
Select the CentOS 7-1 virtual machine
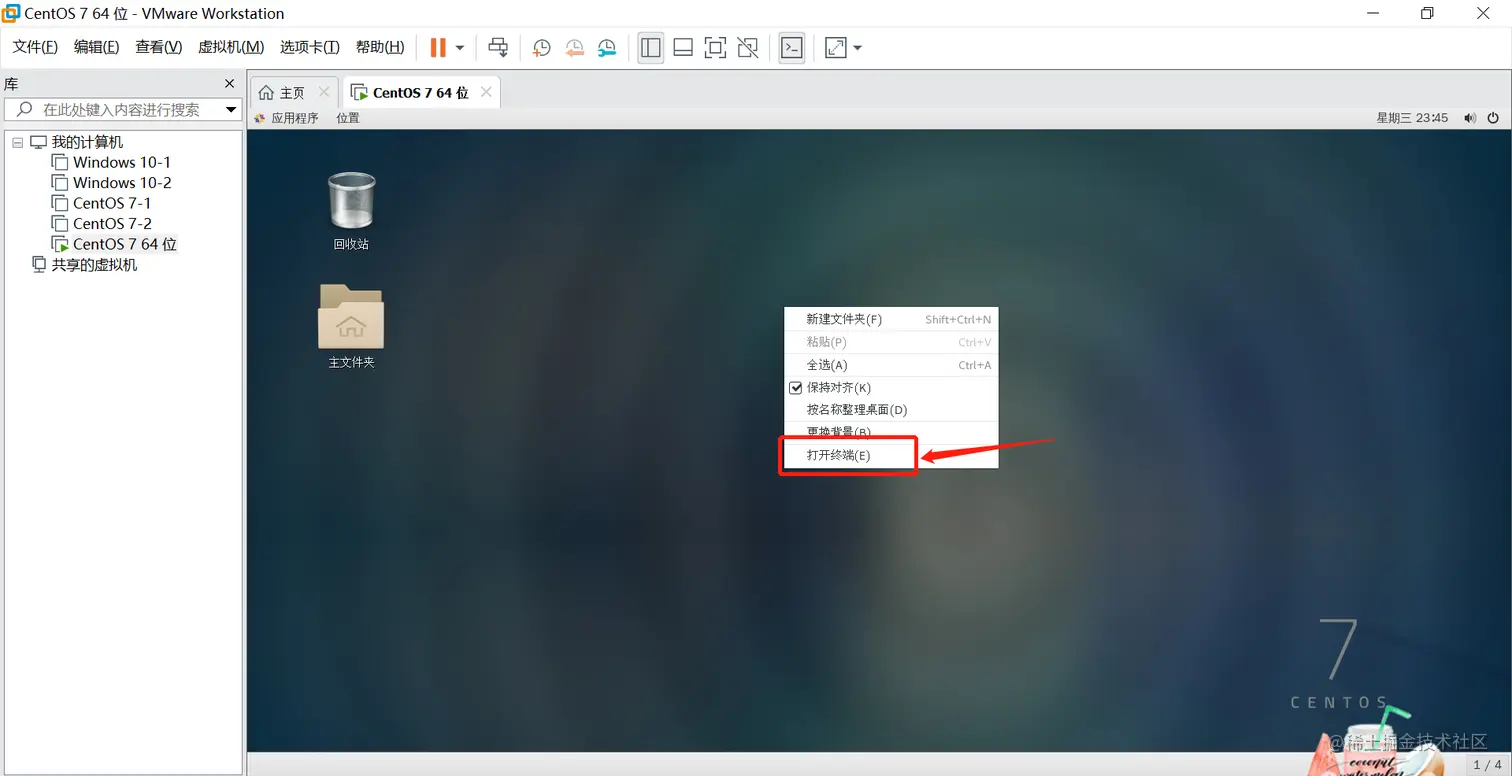[112, 203]
